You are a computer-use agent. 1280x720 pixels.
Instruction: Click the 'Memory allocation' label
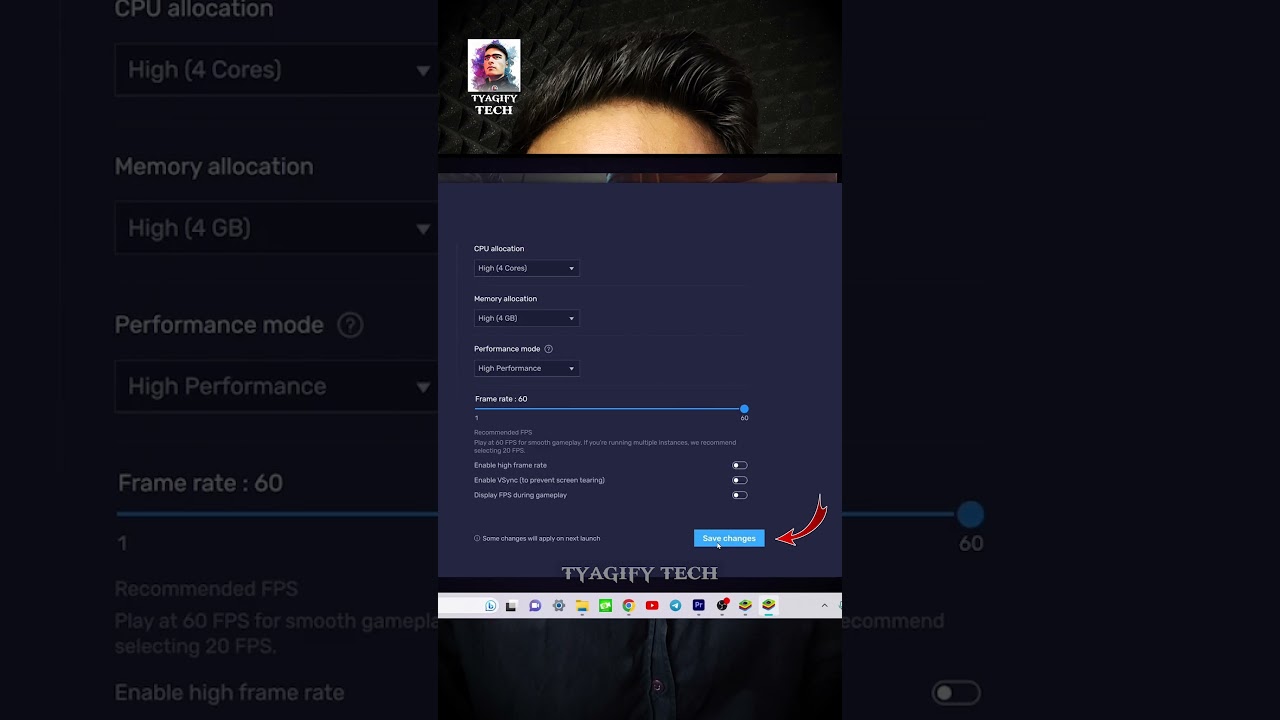505,298
